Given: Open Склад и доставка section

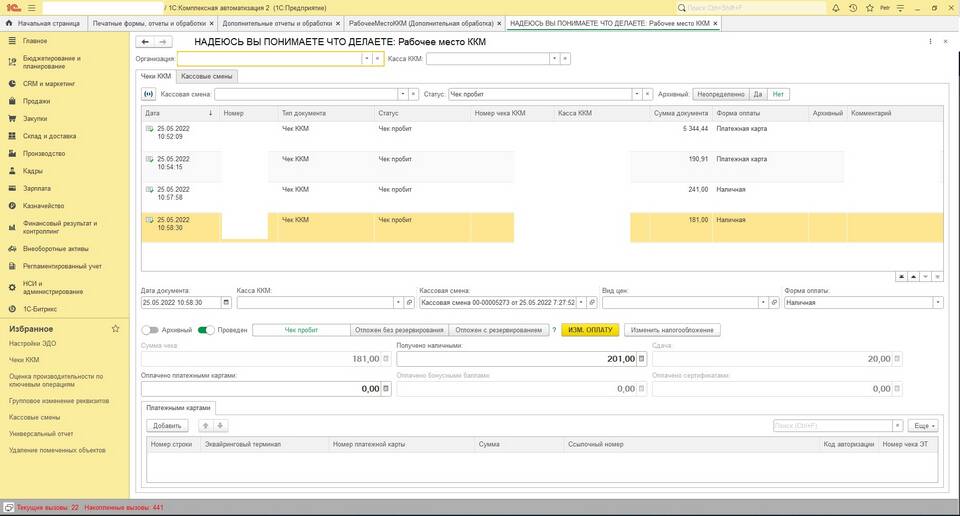Looking at the screenshot, I should tap(50, 136).
